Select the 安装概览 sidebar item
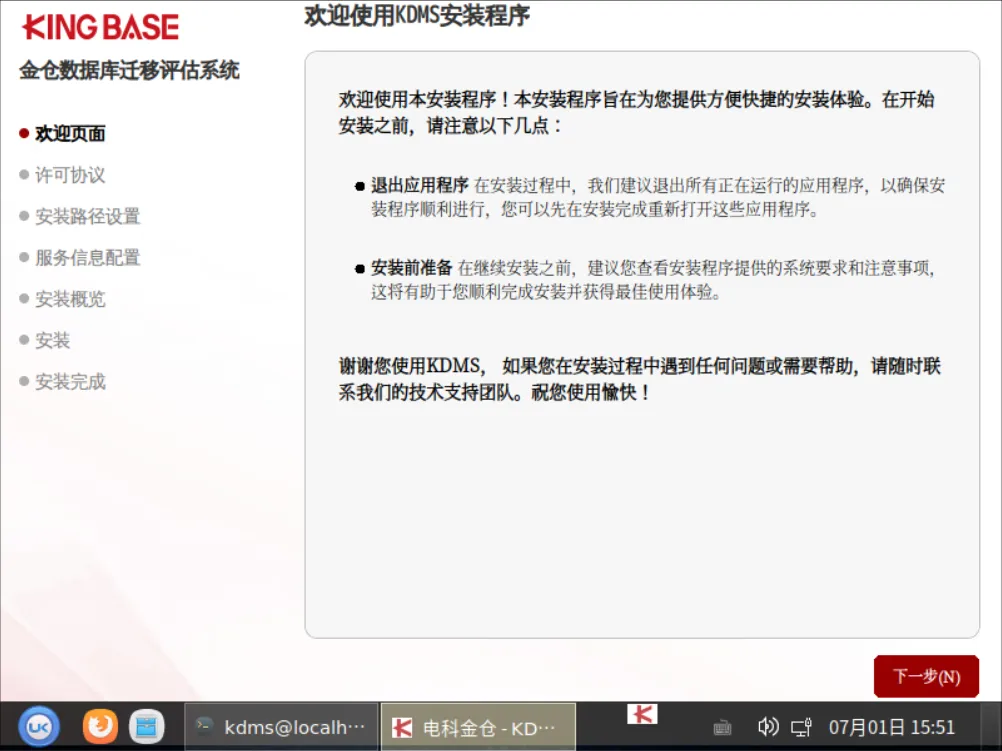The image size is (1002, 751). (70, 298)
